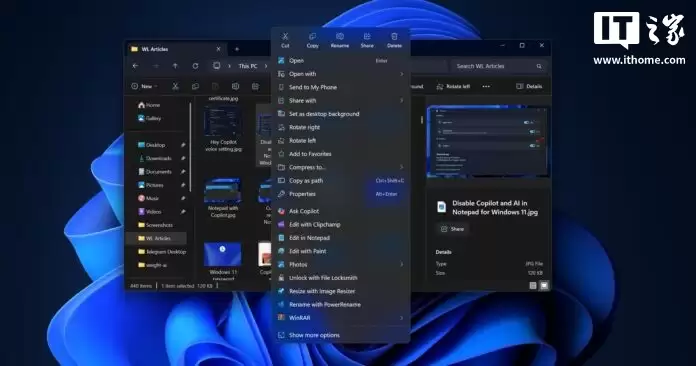Toggle the Details pane button

coord(529,87)
